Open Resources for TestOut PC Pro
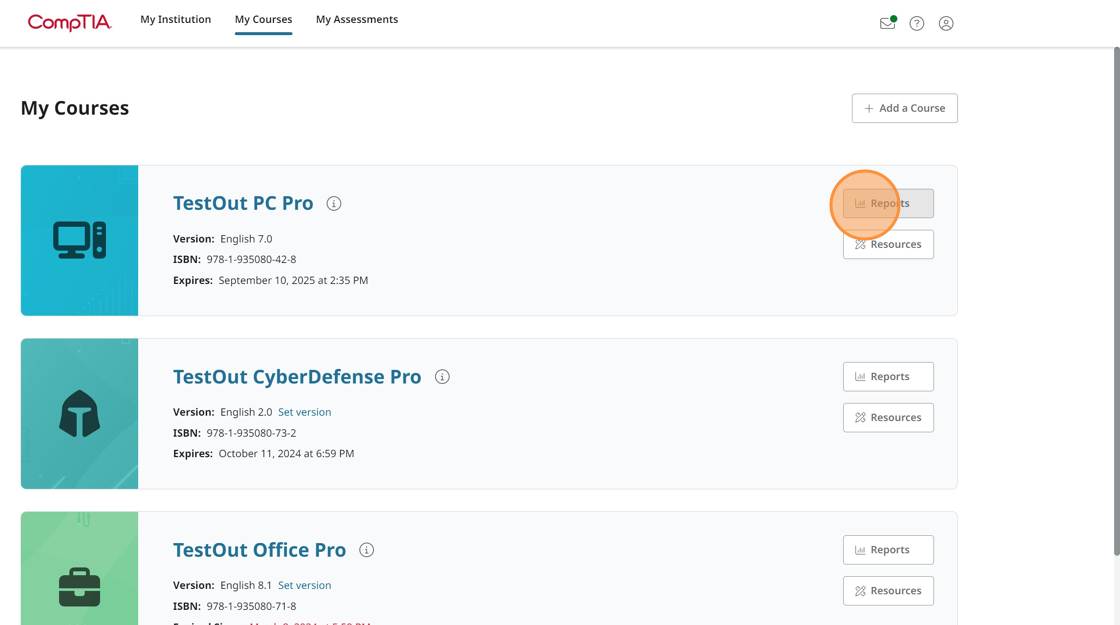 coord(888,245)
